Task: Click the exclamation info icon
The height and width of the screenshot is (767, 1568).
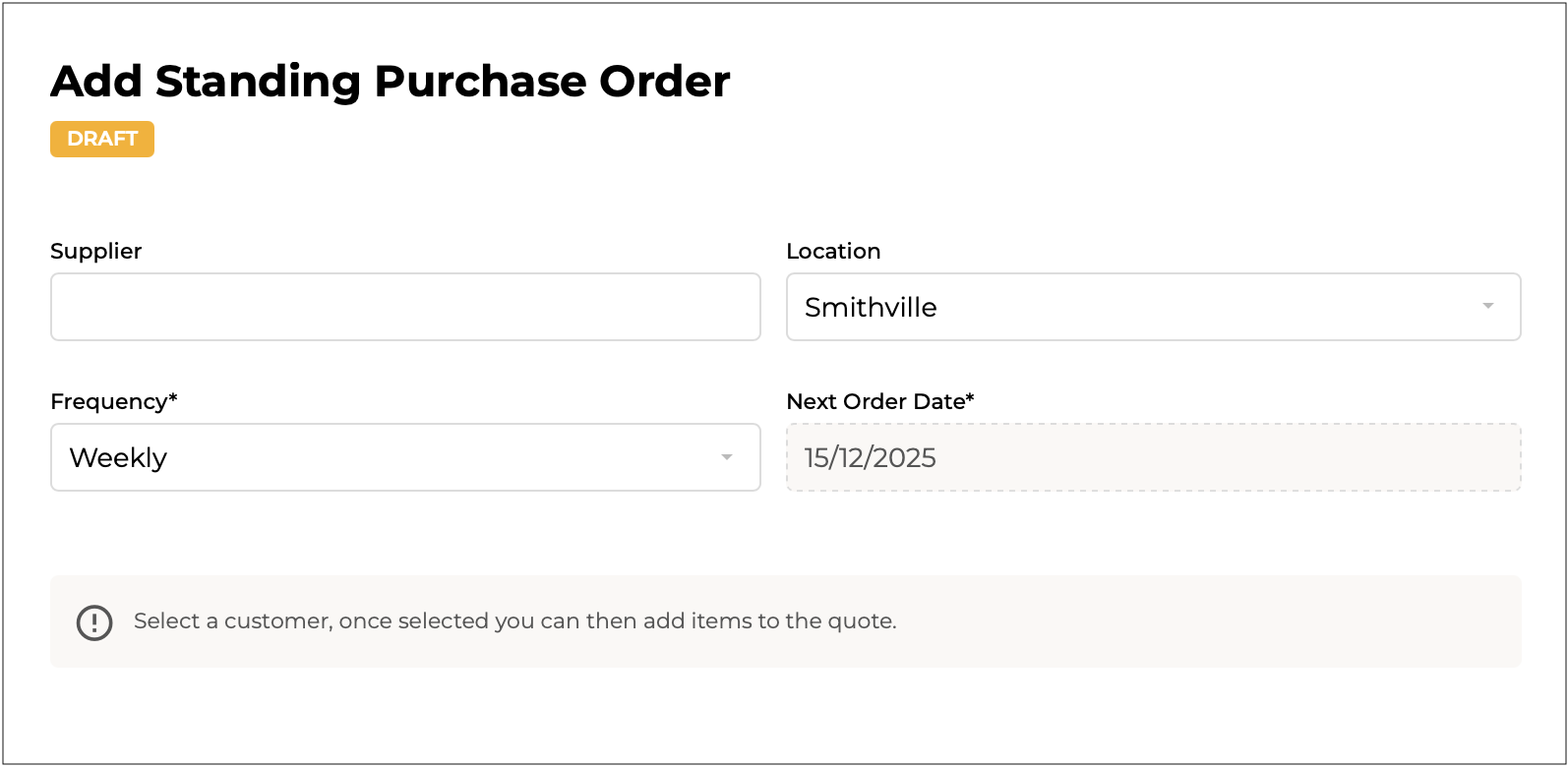Action: point(94,621)
